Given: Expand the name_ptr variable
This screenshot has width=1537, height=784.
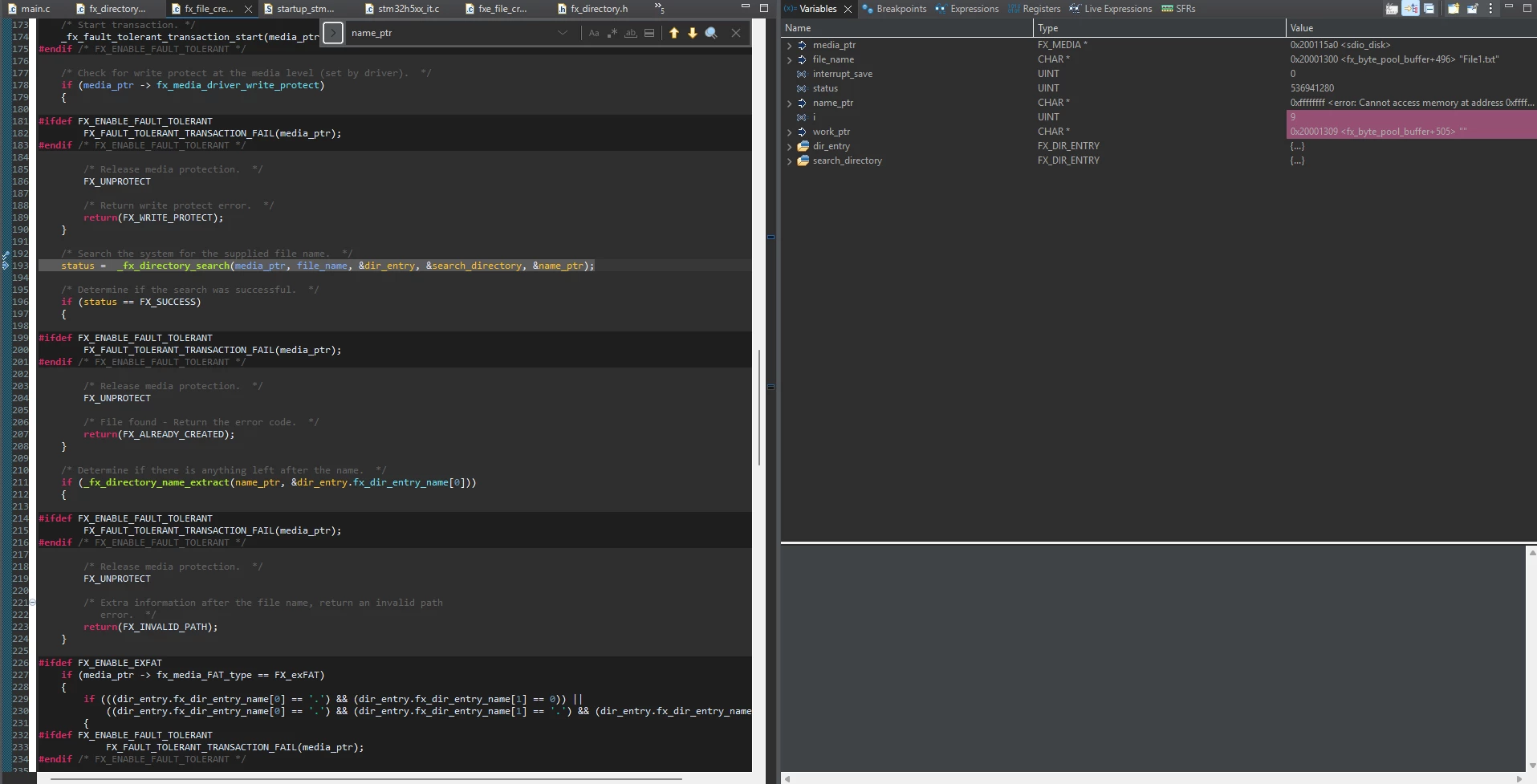Looking at the screenshot, I should (x=790, y=104).
